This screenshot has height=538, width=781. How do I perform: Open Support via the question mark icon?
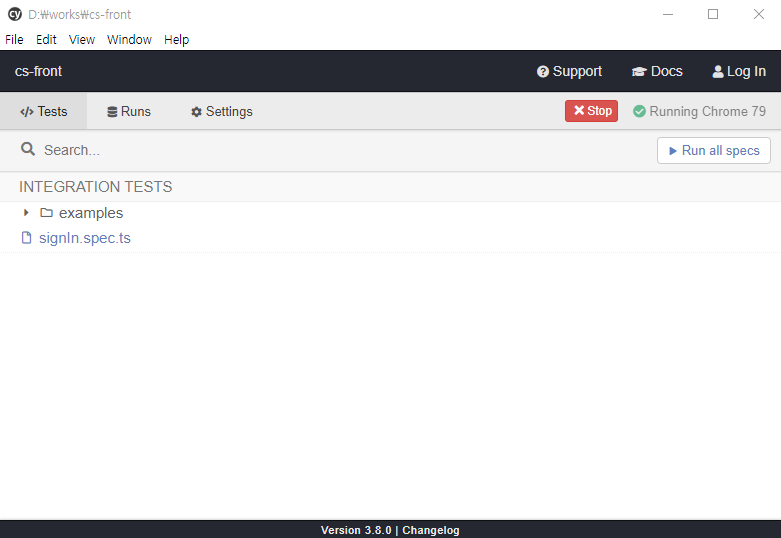pos(543,72)
